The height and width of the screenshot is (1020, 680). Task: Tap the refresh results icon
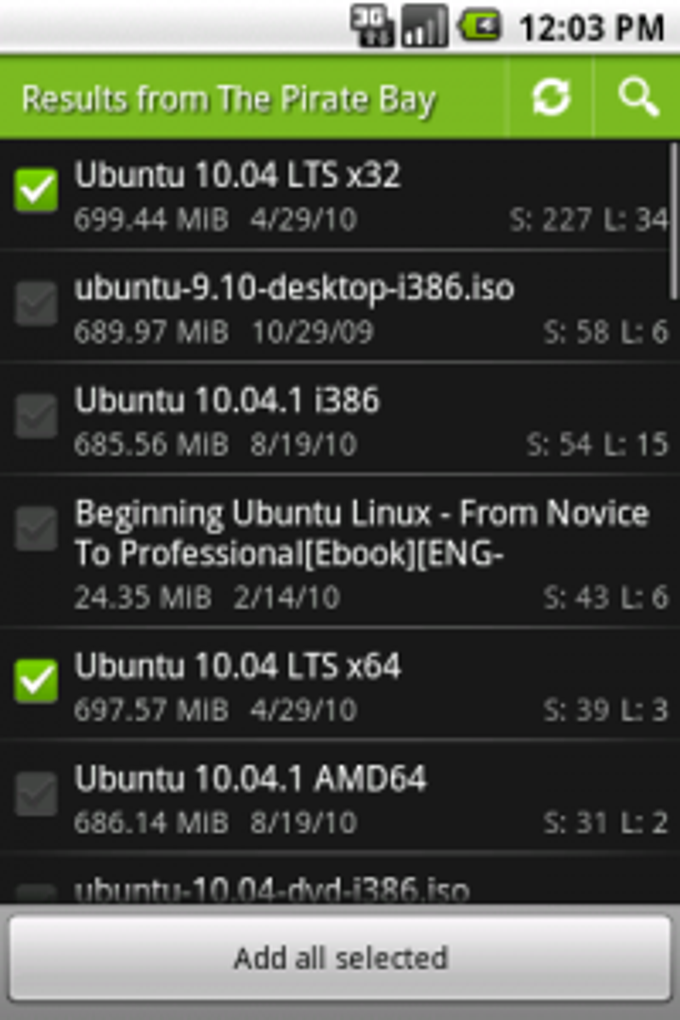551,97
